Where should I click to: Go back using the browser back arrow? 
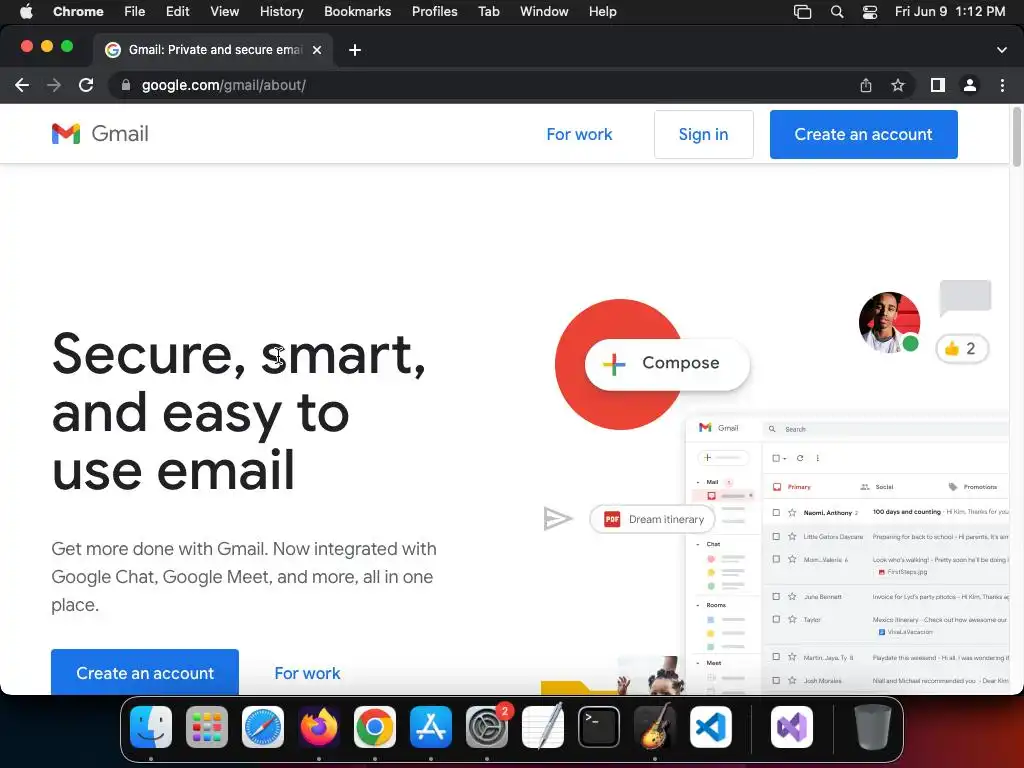22,85
